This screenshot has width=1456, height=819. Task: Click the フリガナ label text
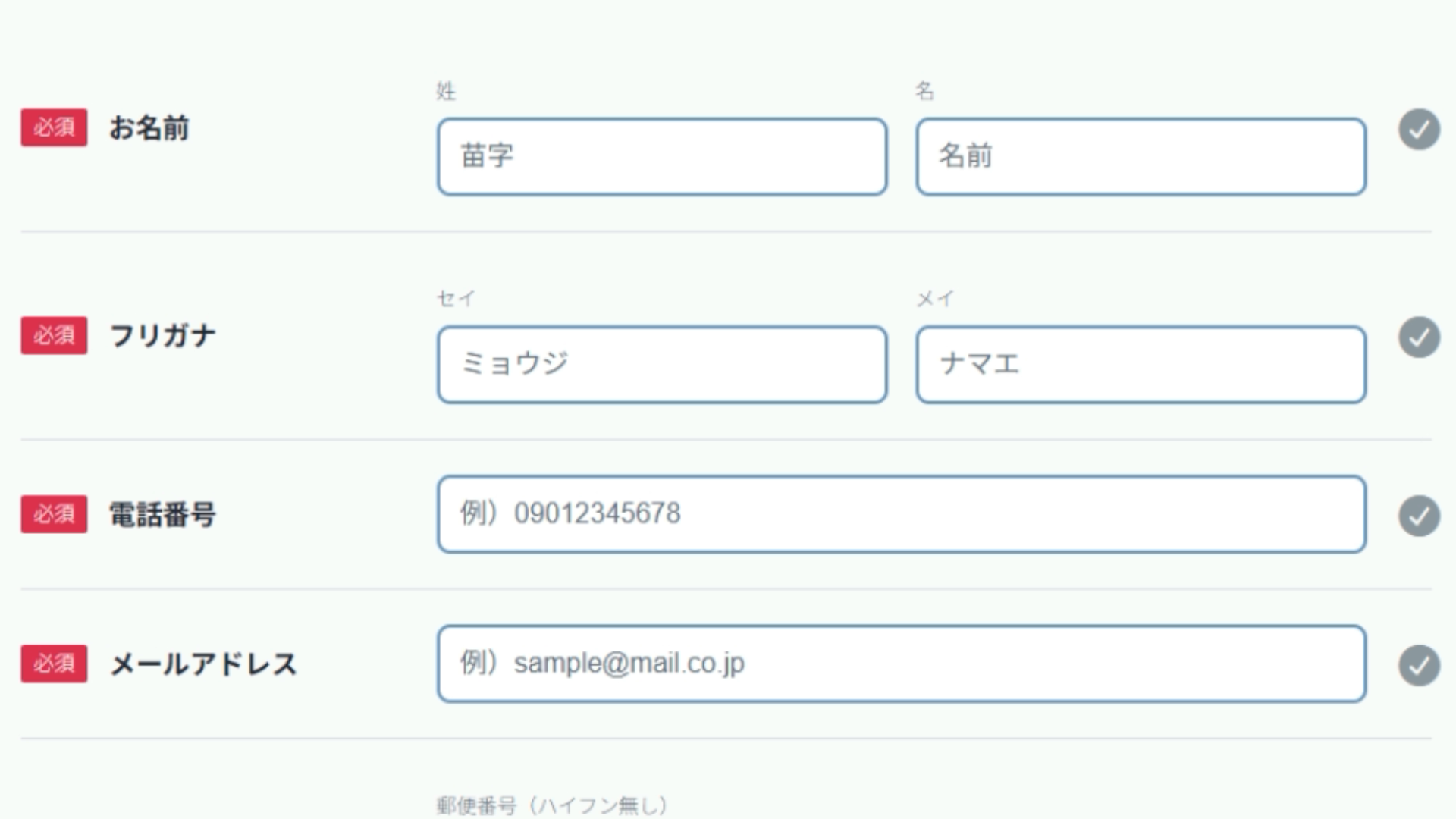click(x=163, y=335)
